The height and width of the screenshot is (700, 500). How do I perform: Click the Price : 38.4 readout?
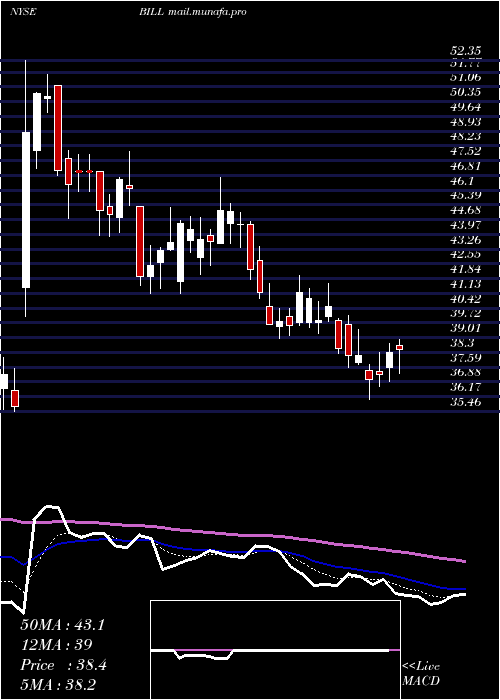point(63,665)
